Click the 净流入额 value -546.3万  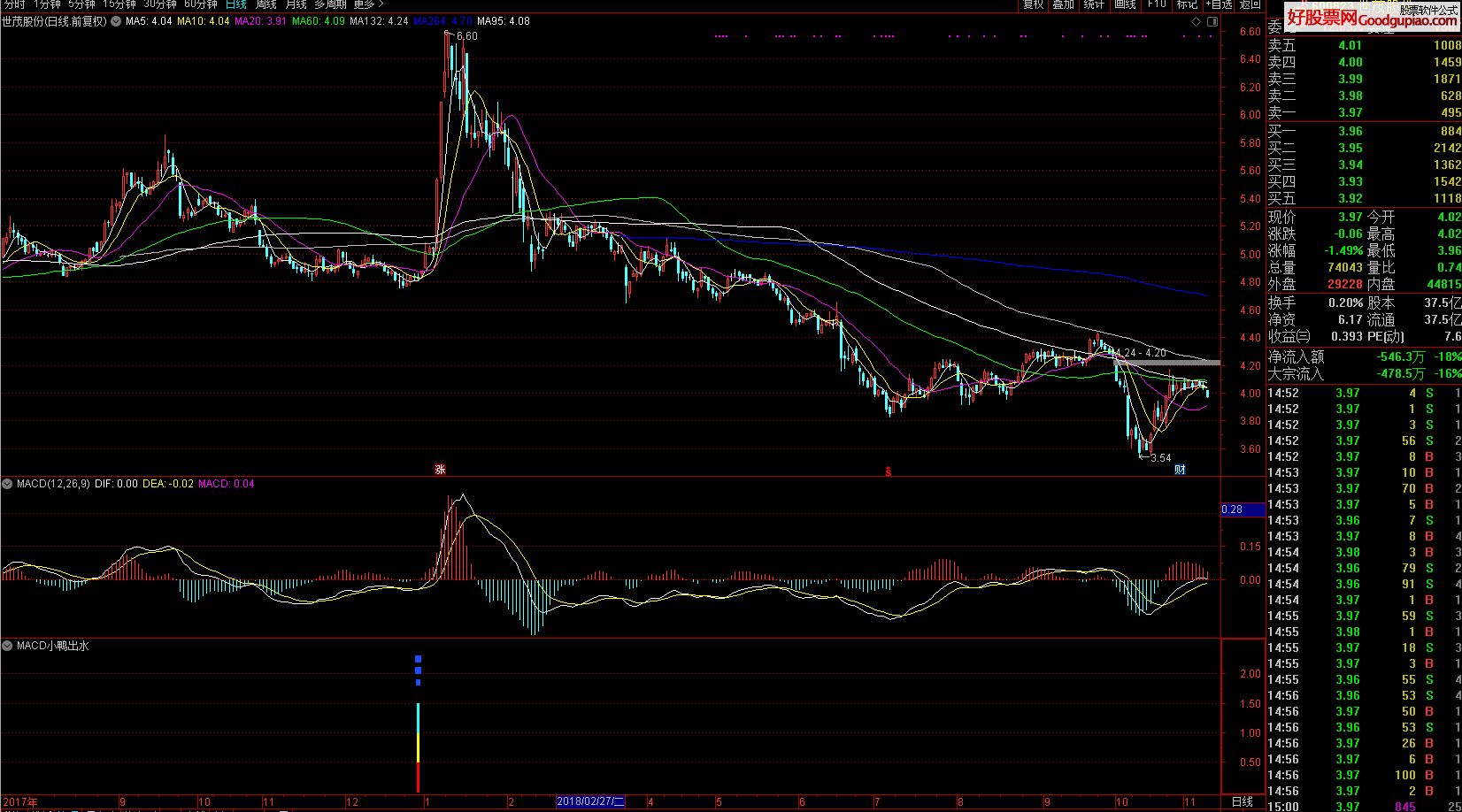pyautogui.click(x=1400, y=356)
